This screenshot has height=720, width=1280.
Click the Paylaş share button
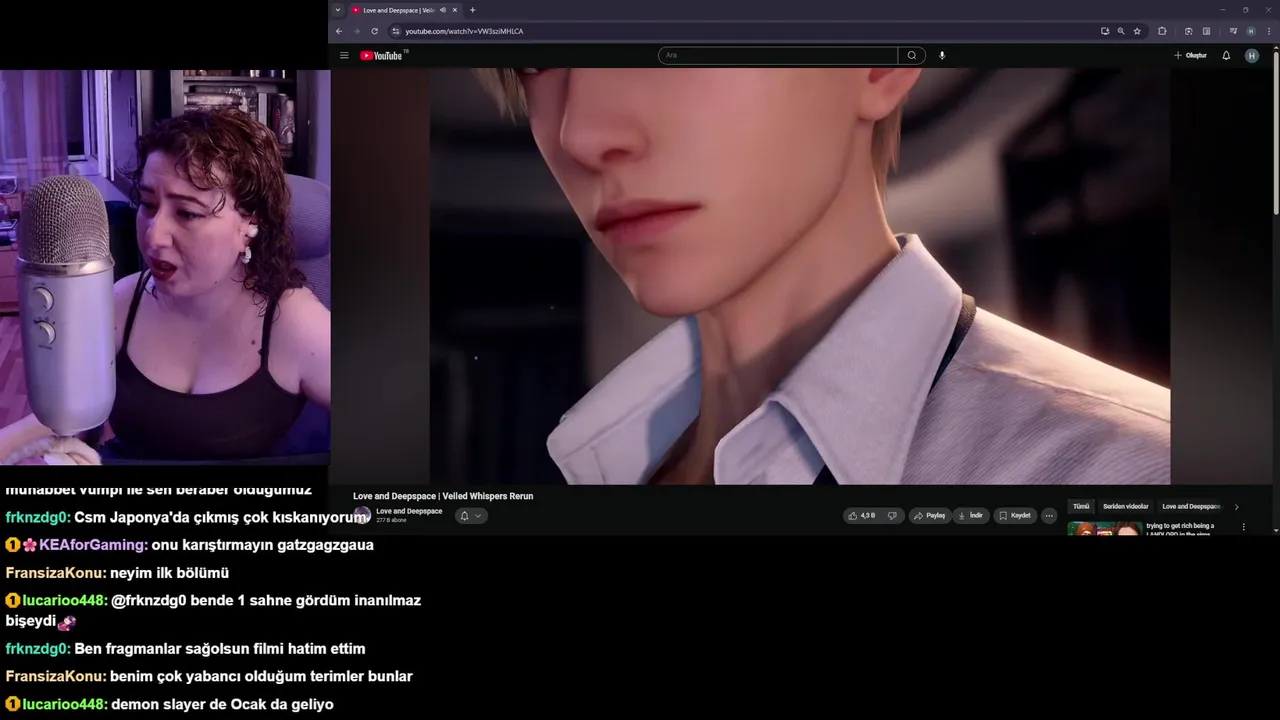pyautogui.click(x=930, y=516)
